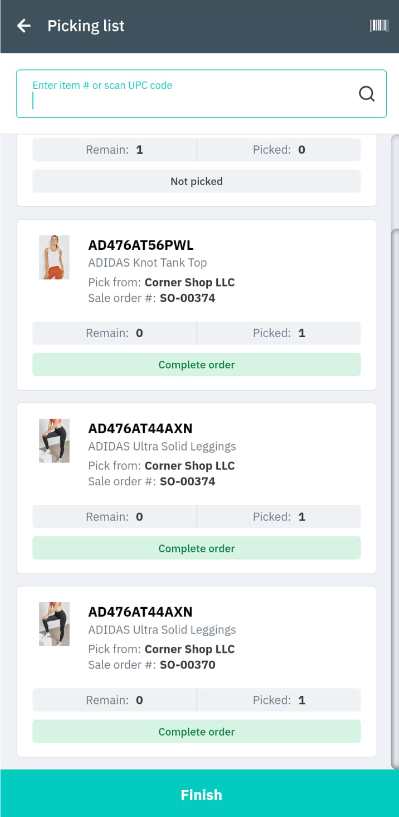The height and width of the screenshot is (817, 399).
Task: Tap Complete order for leggings SO-00370
Action: (x=196, y=732)
